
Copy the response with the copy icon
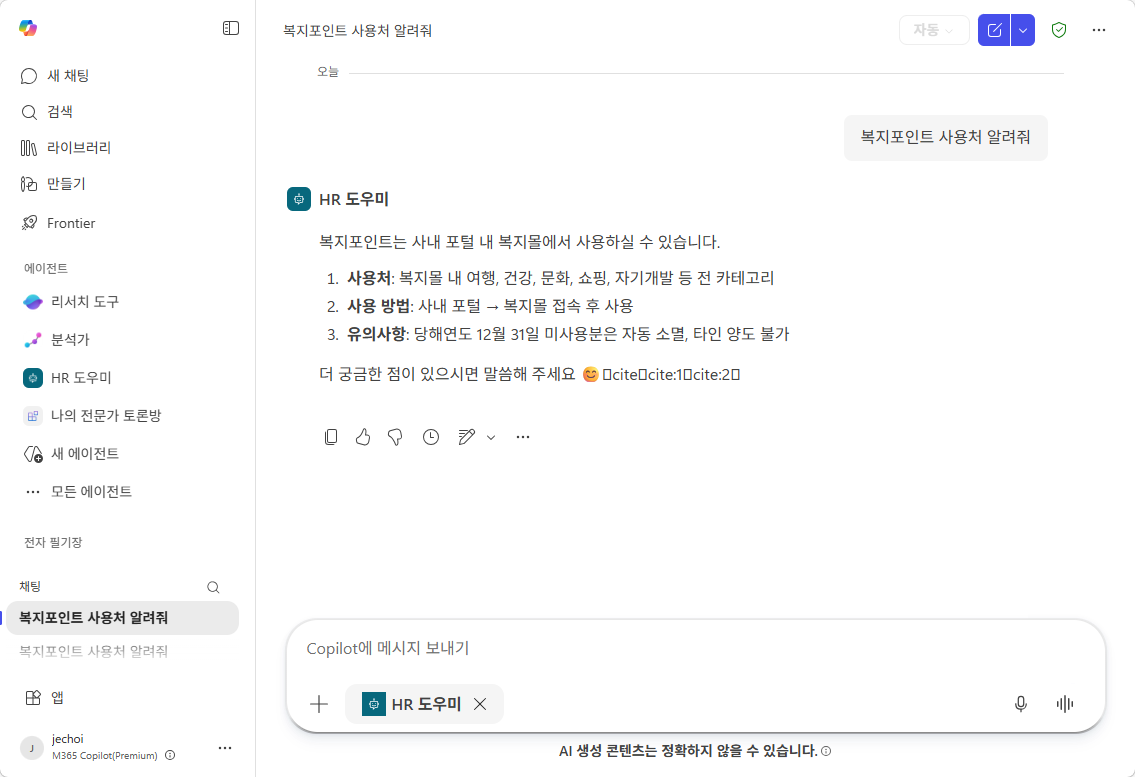(x=331, y=437)
